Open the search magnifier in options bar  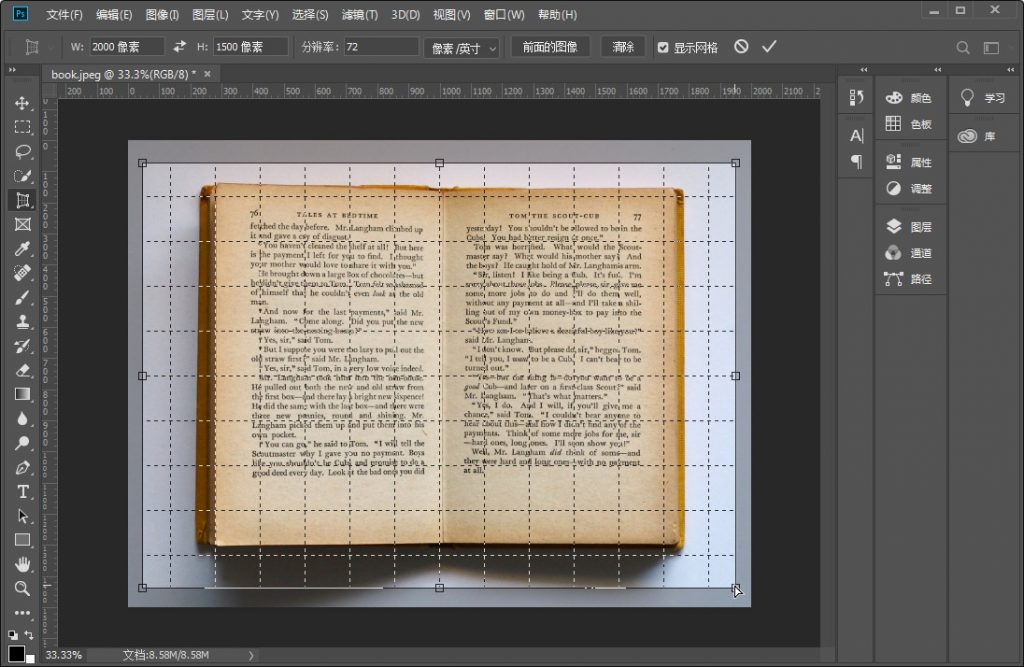click(963, 47)
